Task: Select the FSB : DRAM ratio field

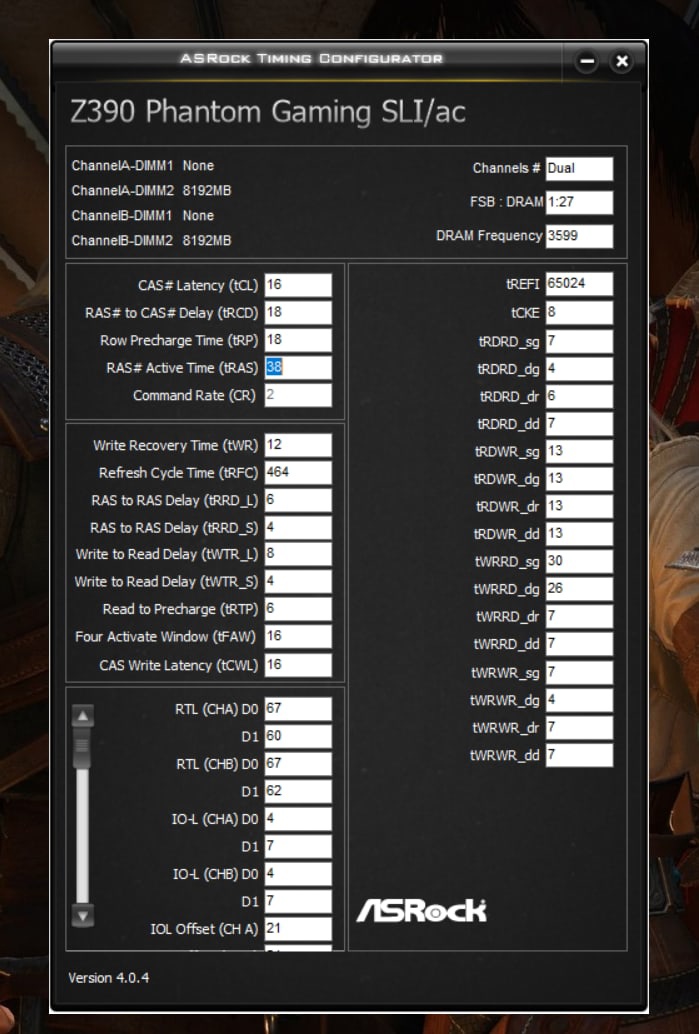Action: [x=579, y=202]
